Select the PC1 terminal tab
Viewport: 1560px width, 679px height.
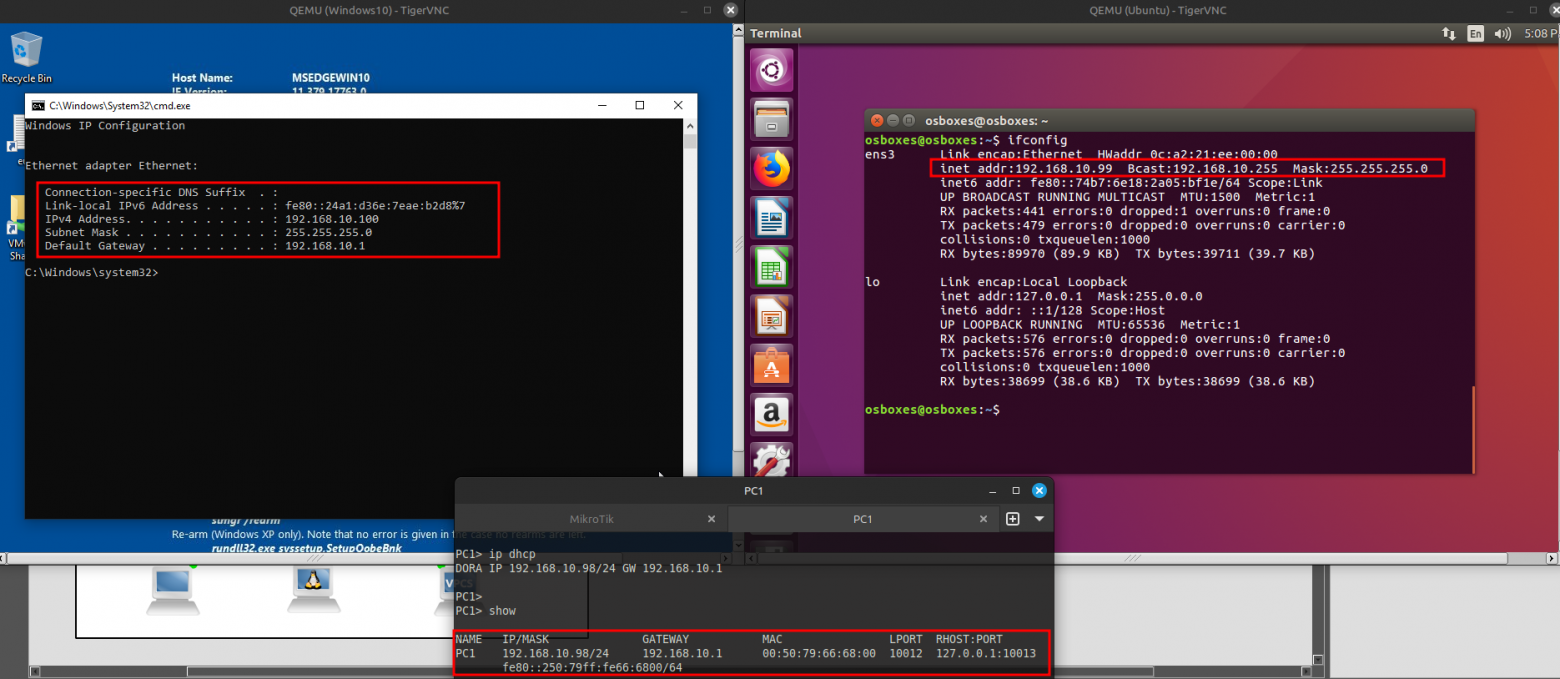pyautogui.click(x=862, y=519)
